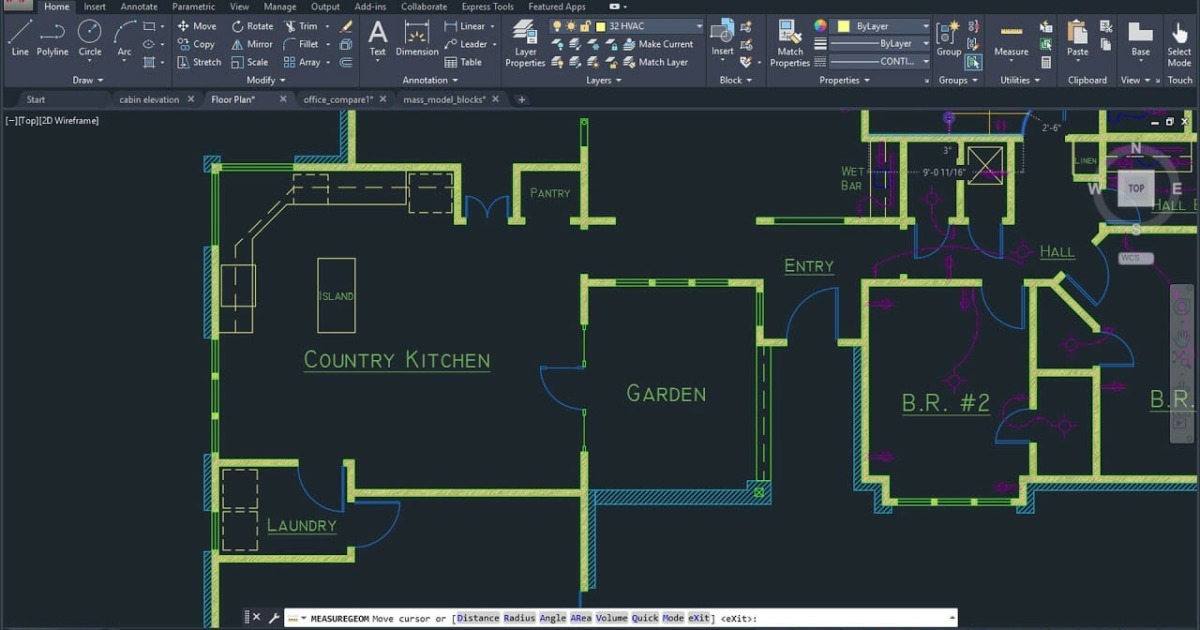Screen dimensions: 1200x630
Task: Toggle the 32 HVAC layer lightbulb on/off
Action: 557,26
